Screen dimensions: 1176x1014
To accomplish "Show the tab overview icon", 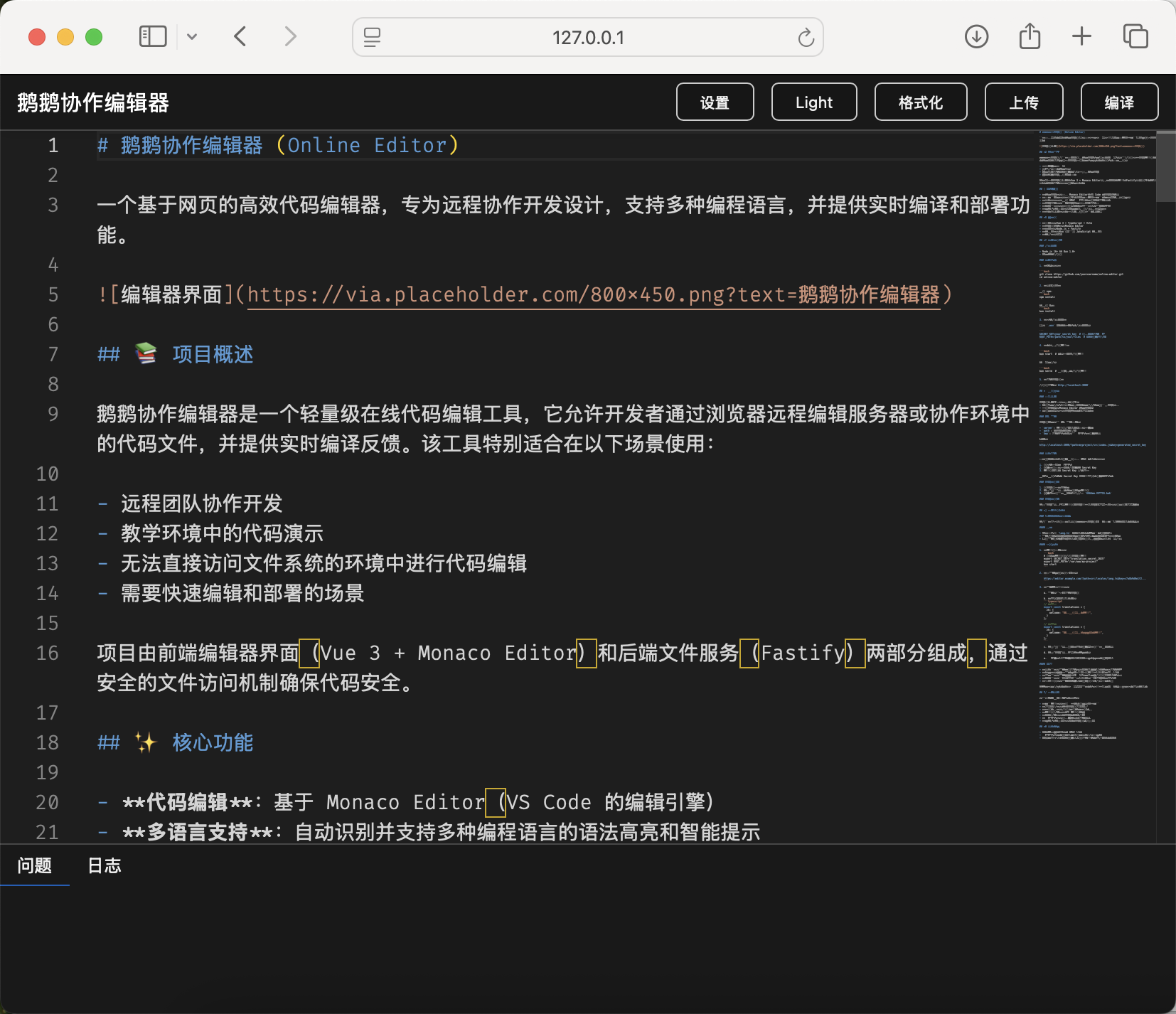I will (x=1135, y=36).
